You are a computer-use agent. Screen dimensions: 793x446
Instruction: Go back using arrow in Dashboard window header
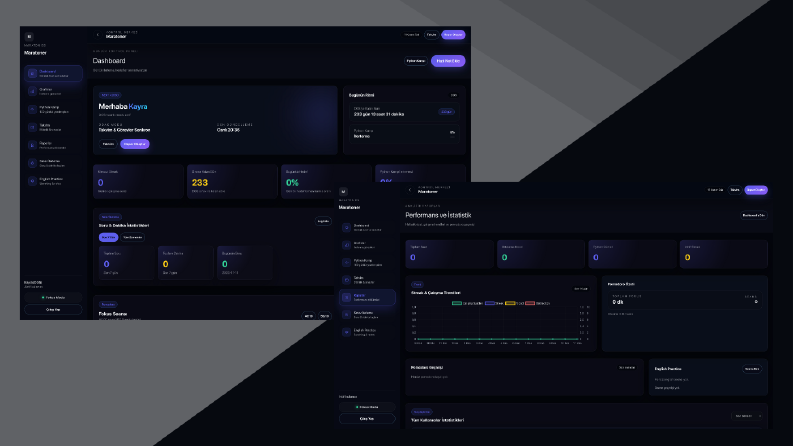click(98, 35)
